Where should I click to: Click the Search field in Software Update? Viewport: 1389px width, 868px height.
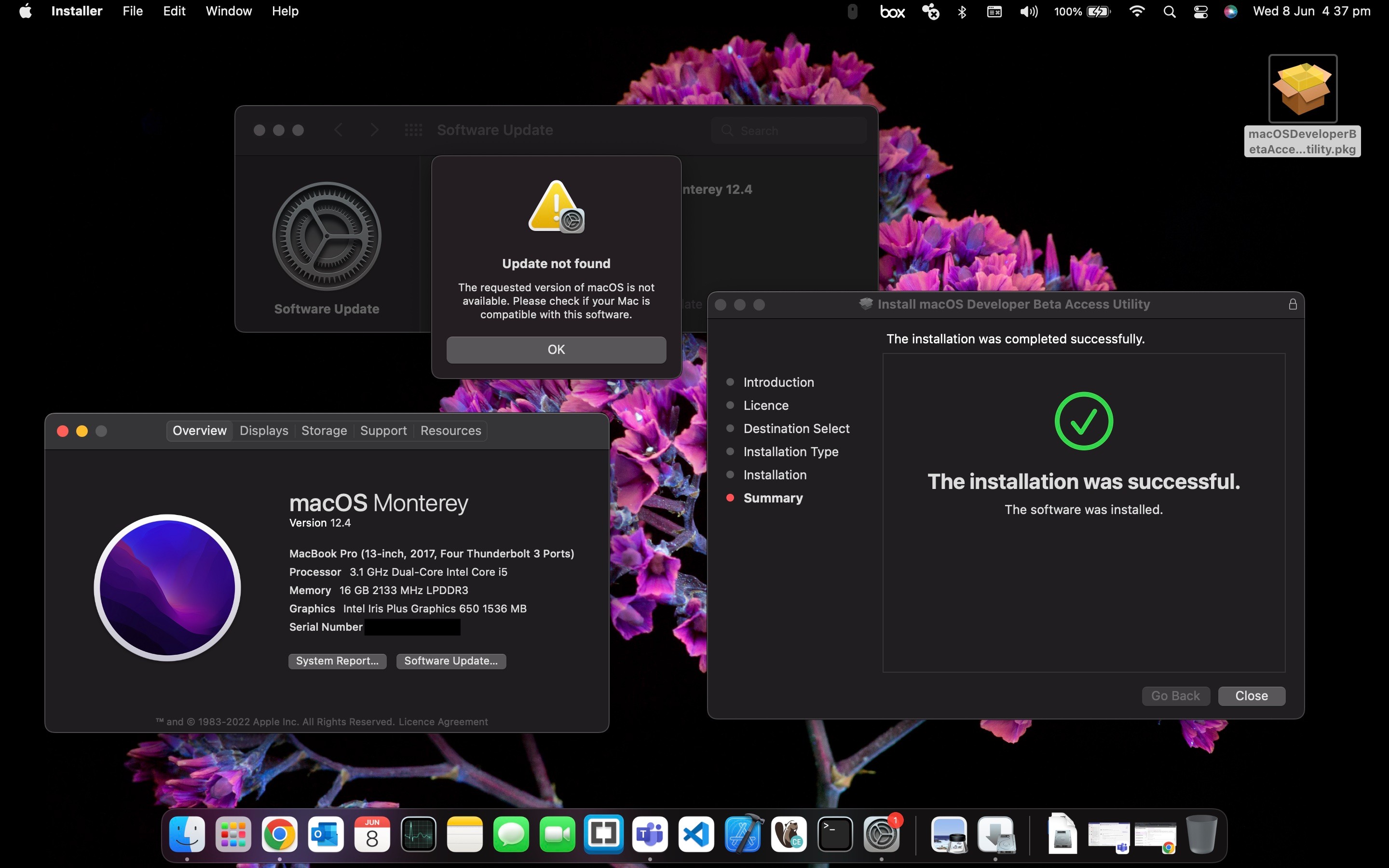pos(789,130)
